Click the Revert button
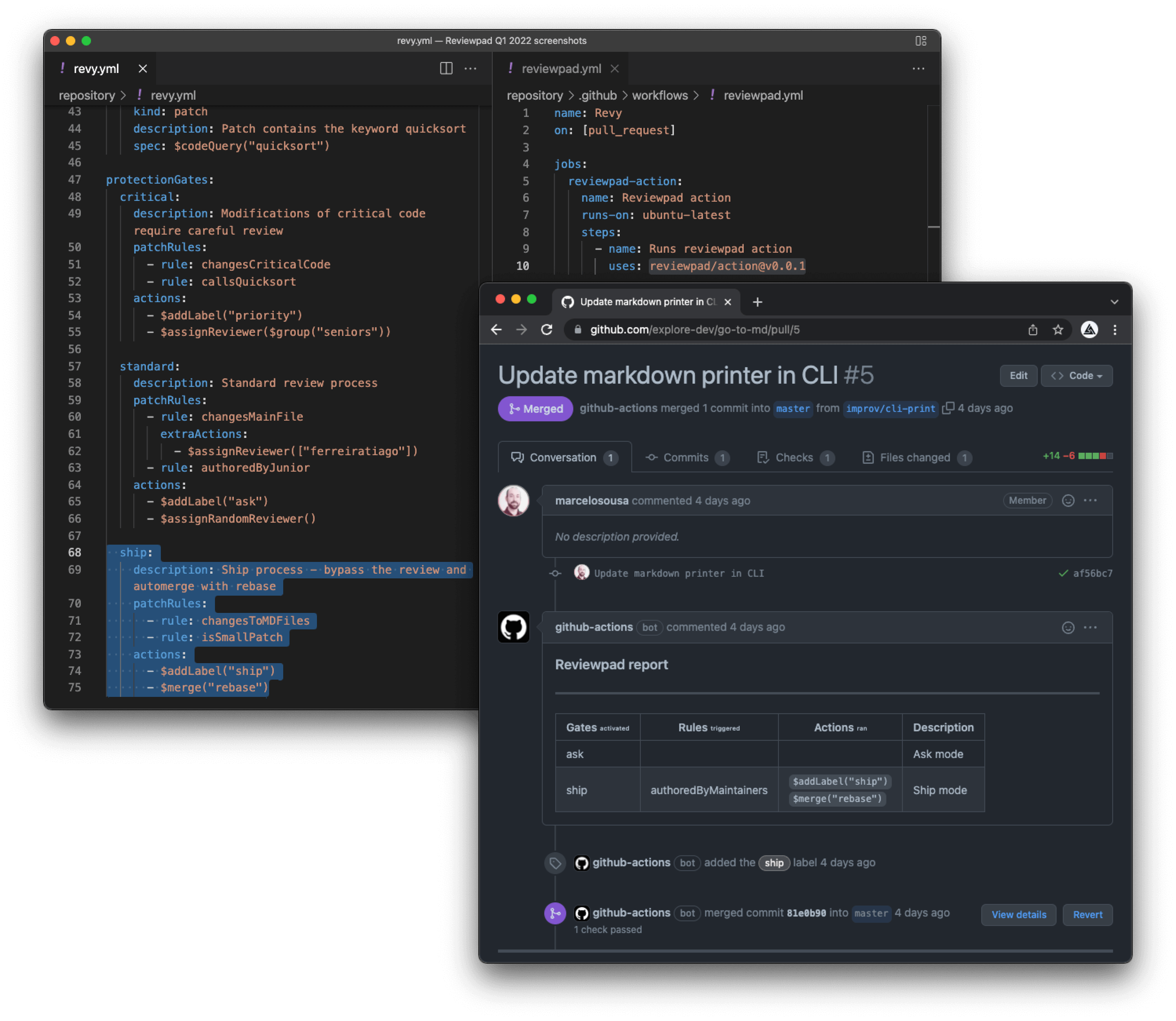The height and width of the screenshot is (1021, 1176). [x=1087, y=914]
